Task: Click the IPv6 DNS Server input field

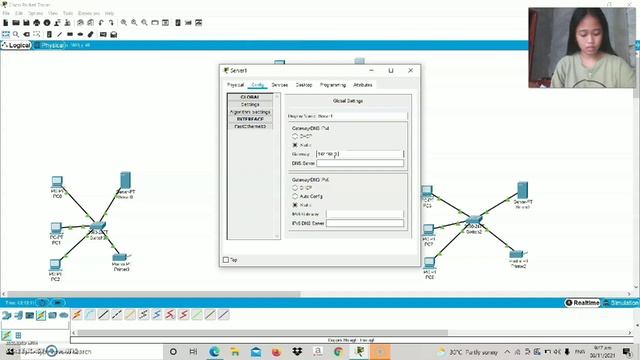Action: (364, 223)
